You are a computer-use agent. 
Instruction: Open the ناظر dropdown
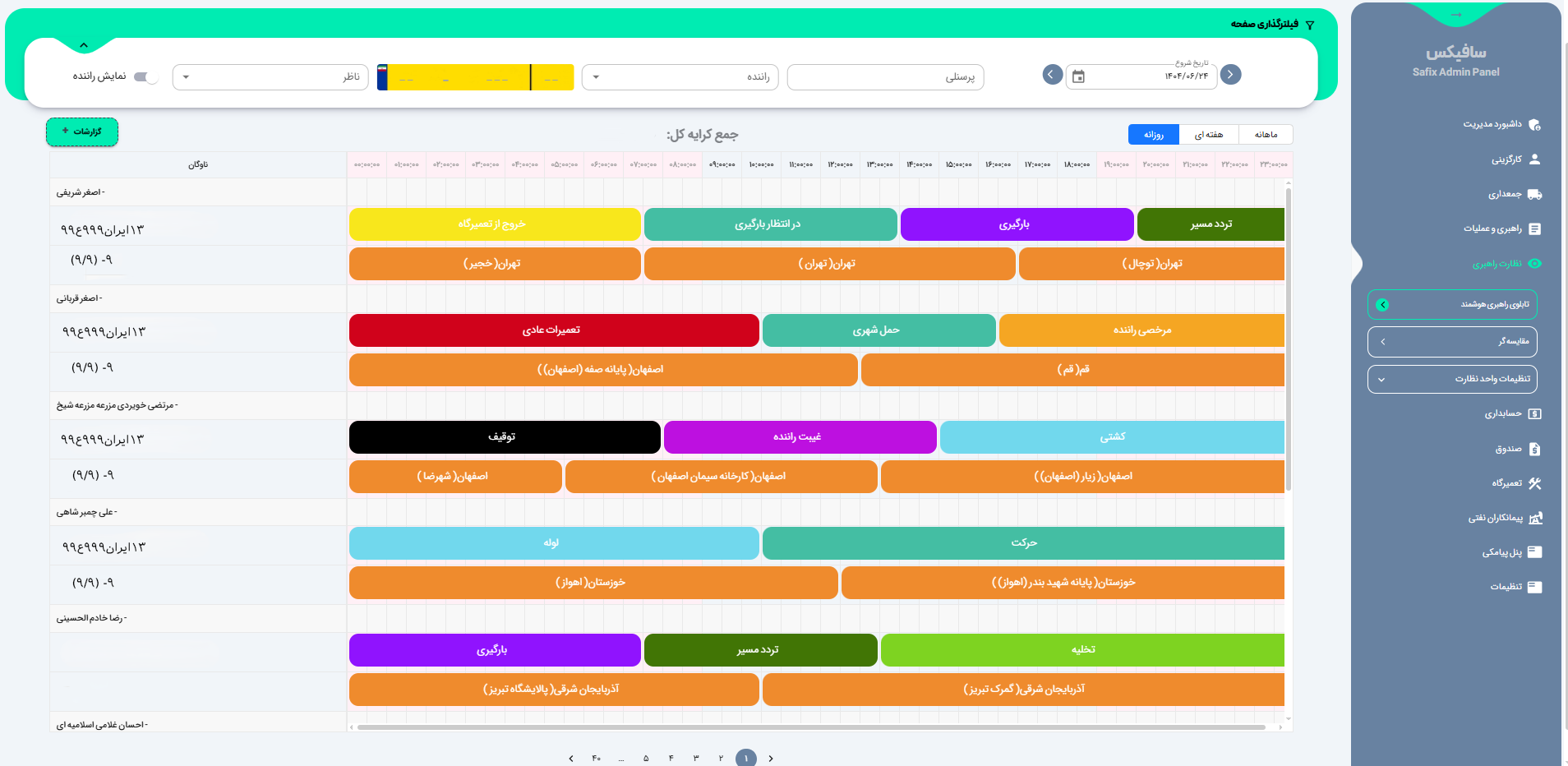(x=270, y=77)
